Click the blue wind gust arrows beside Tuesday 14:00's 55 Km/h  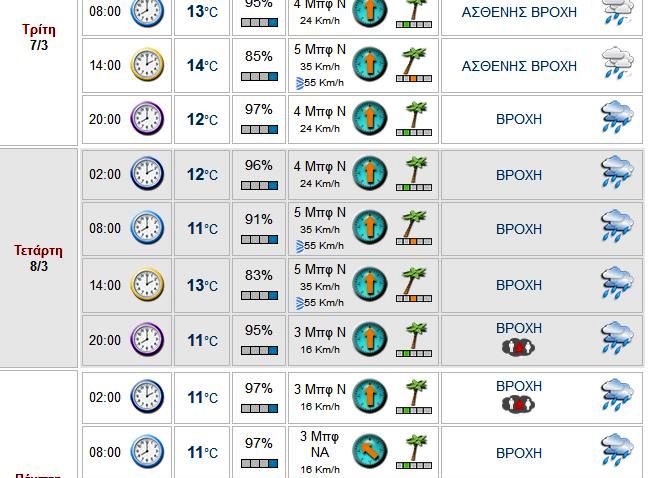click(x=301, y=82)
